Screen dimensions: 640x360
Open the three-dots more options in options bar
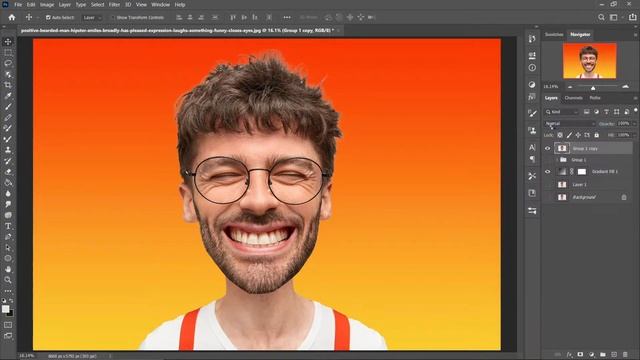tap(287, 17)
